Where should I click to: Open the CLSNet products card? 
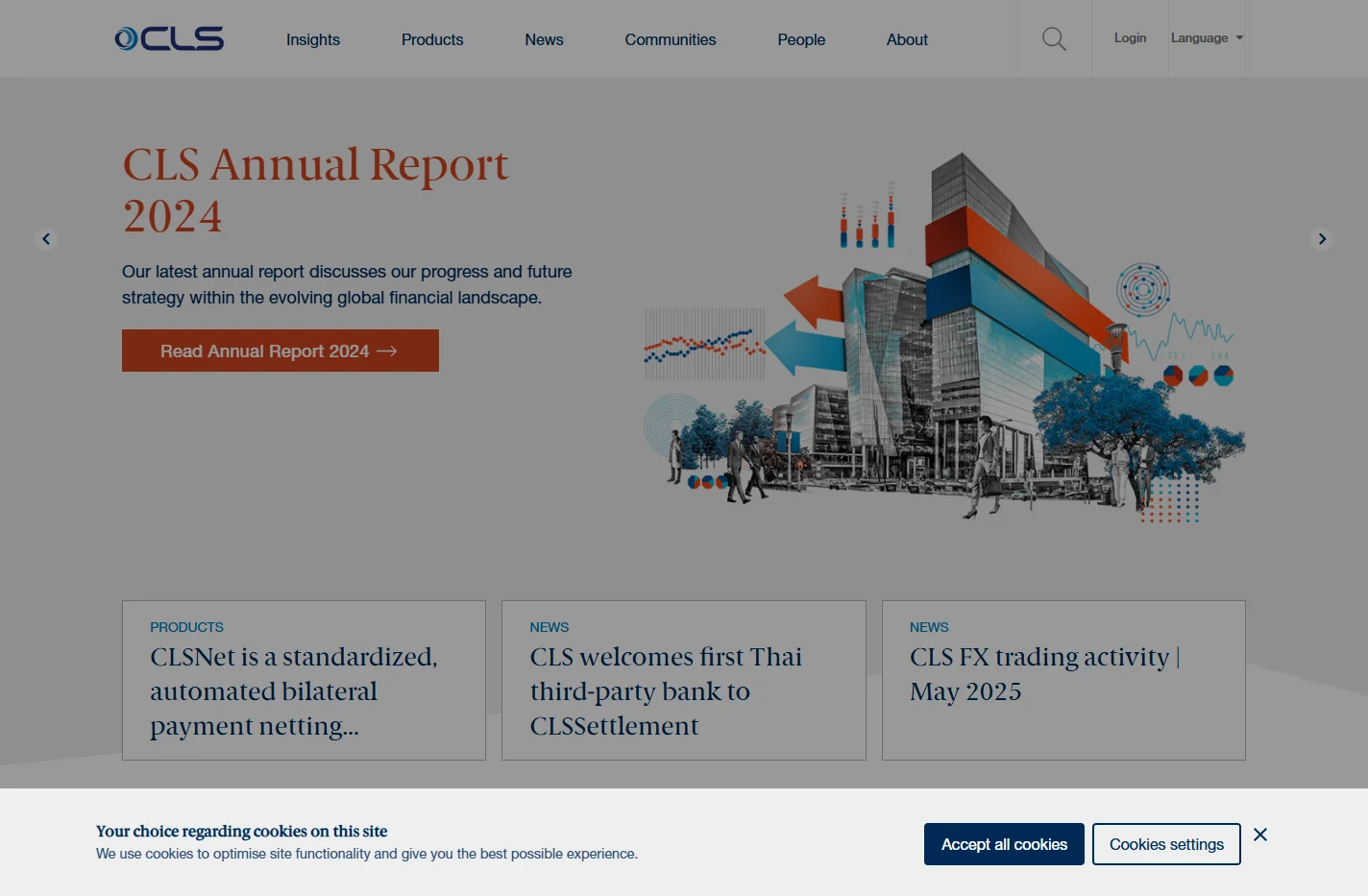click(304, 680)
